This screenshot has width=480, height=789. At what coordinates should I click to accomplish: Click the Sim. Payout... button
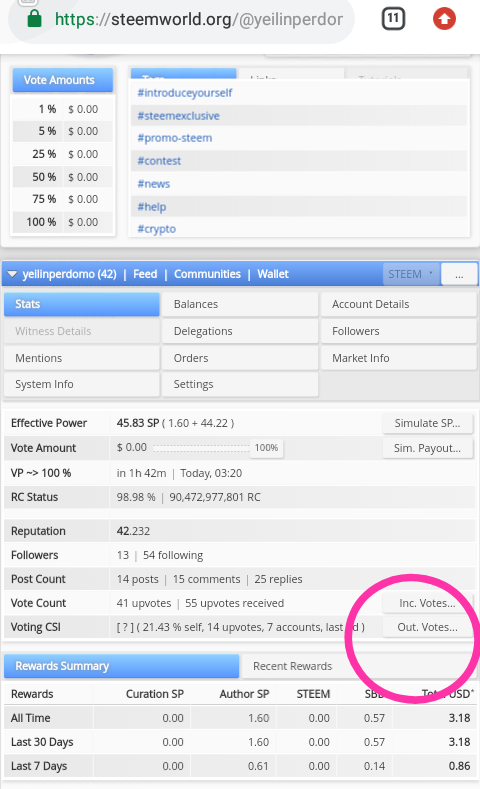pyautogui.click(x=427, y=448)
